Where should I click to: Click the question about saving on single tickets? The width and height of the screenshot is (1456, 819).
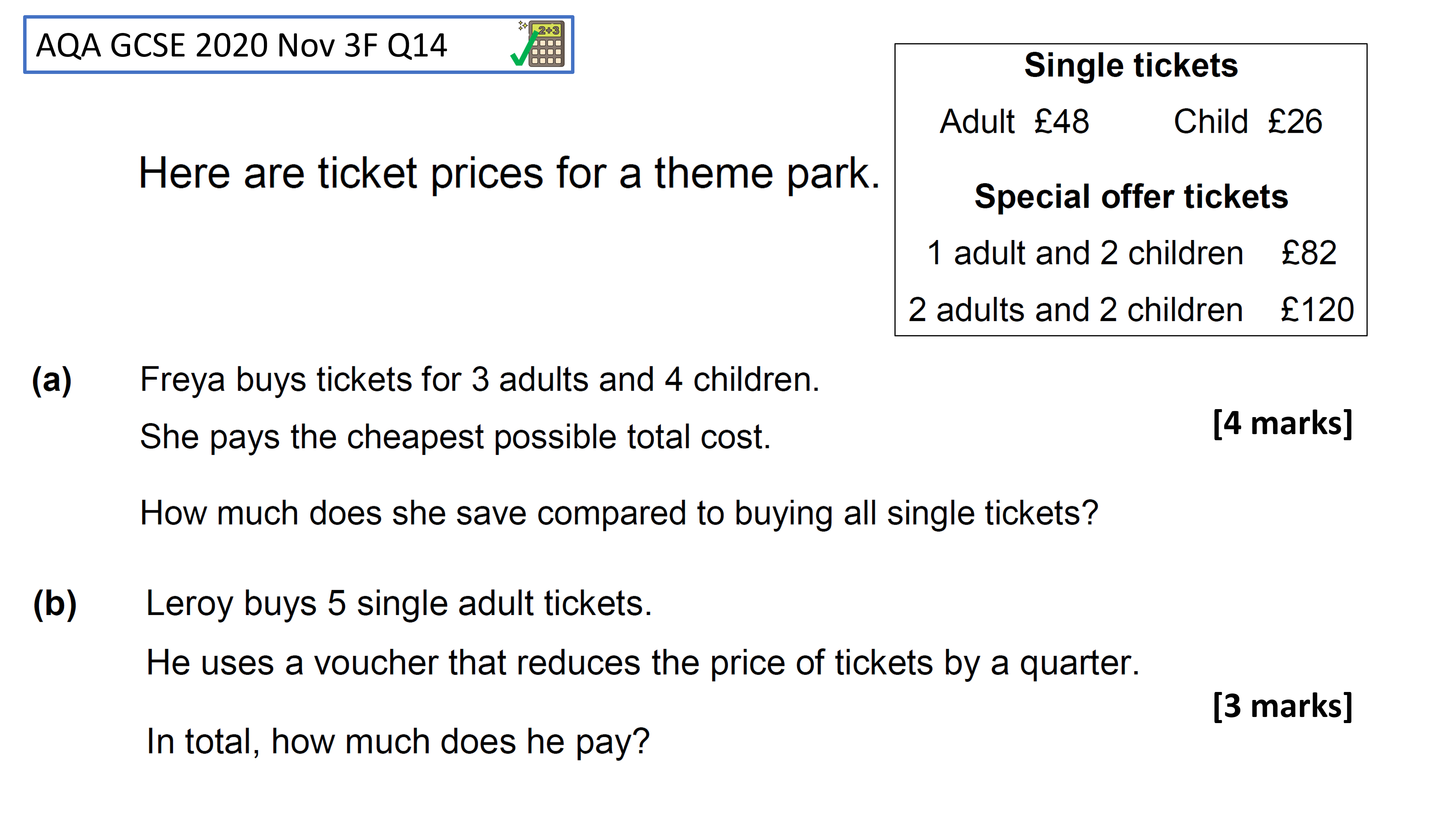click(x=619, y=514)
